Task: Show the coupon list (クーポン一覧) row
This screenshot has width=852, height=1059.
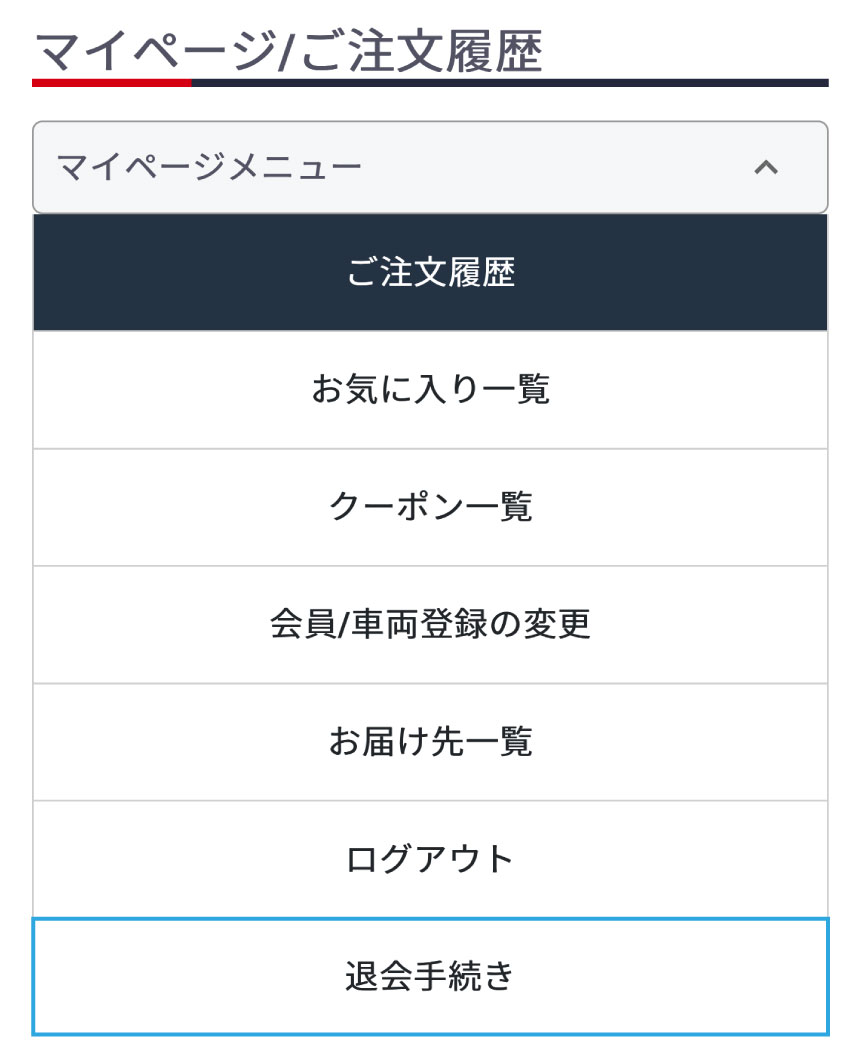Action: coord(430,507)
